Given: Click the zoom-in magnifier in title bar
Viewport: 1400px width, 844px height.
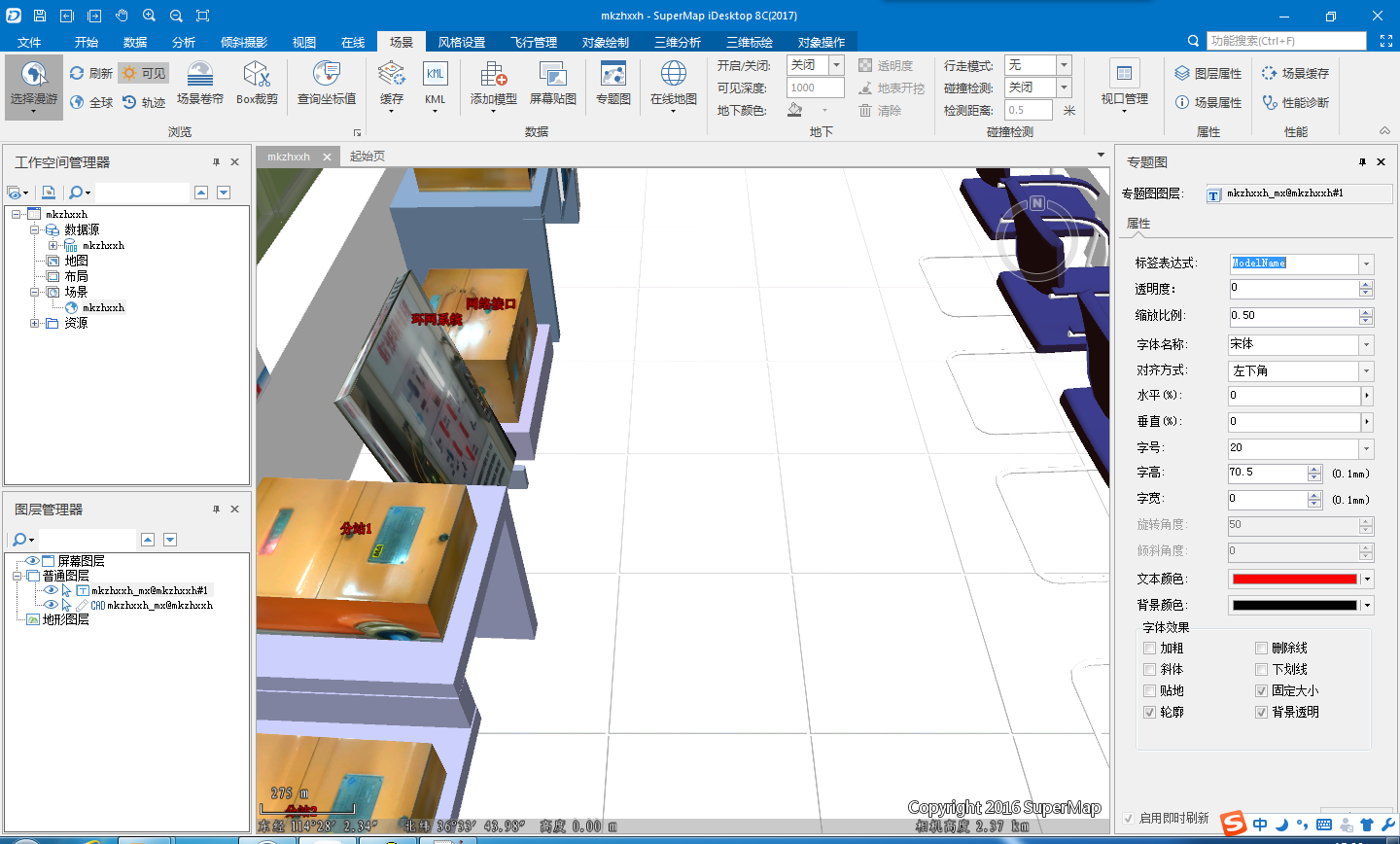Looking at the screenshot, I should pos(149,16).
